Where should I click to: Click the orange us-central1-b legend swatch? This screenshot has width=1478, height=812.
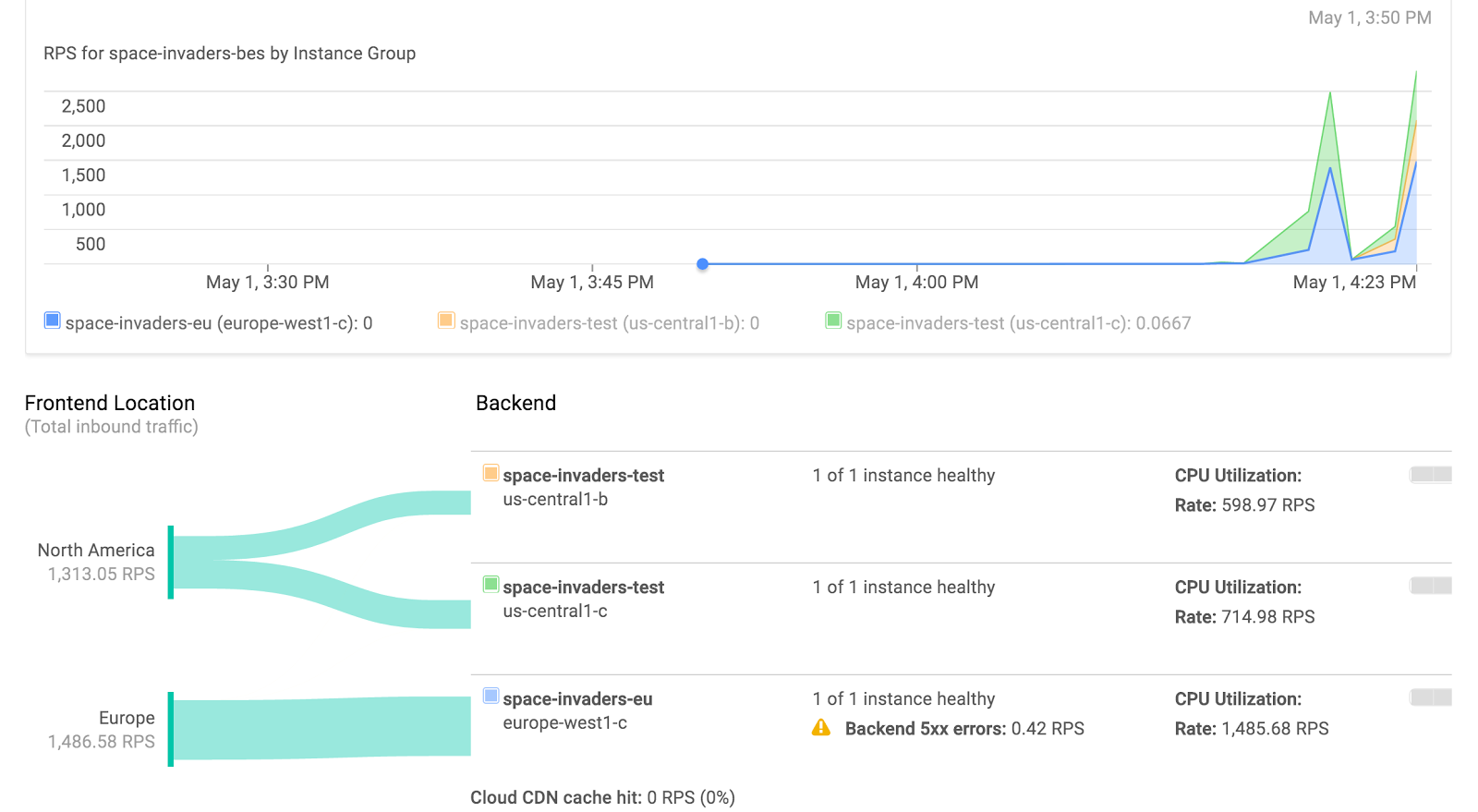pos(446,321)
